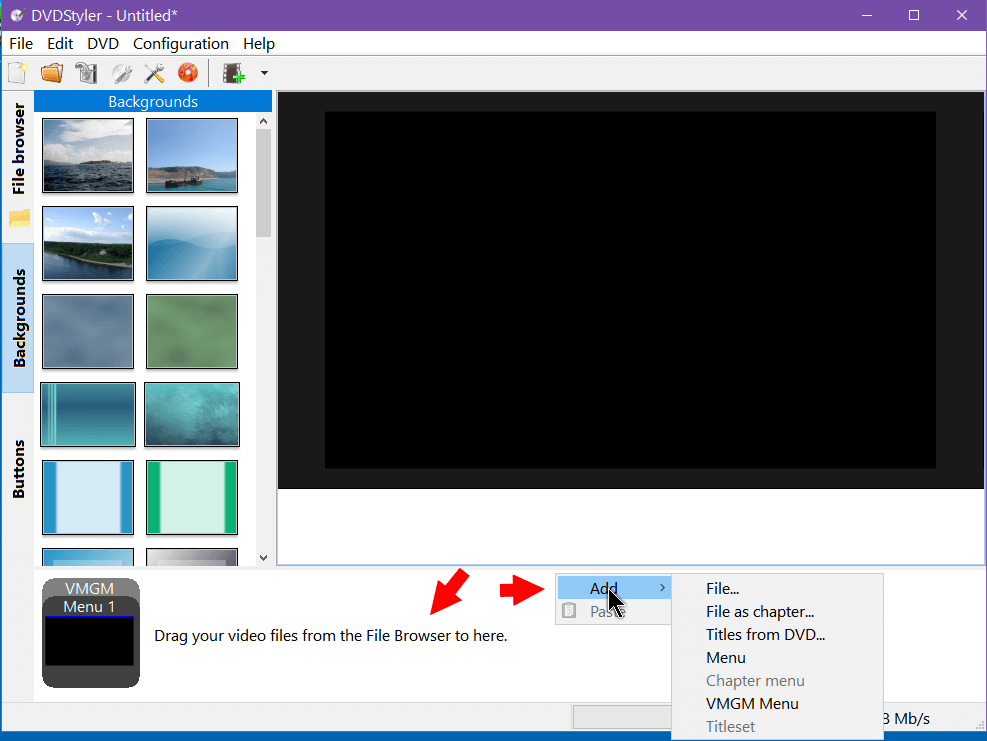
Task: Close the DVDStyler window
Action: (962, 15)
